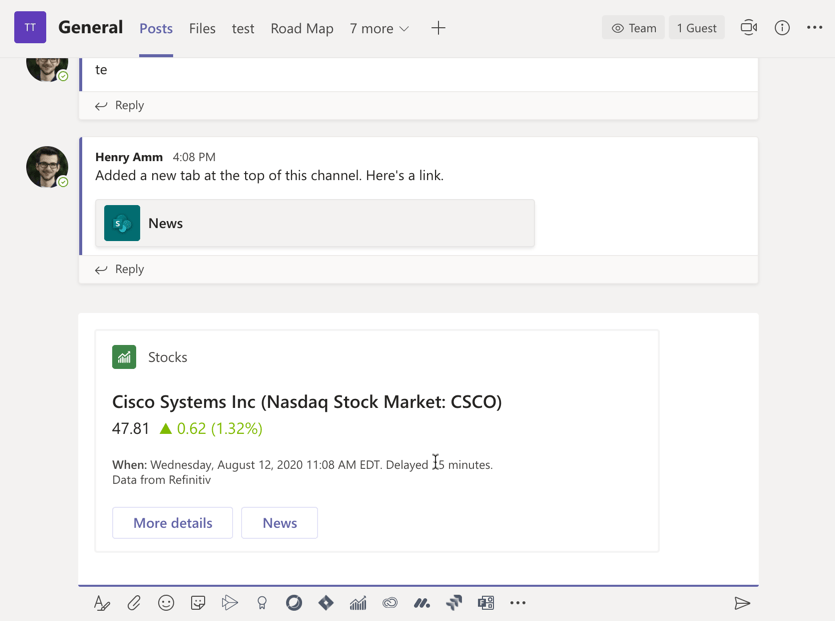Open more messaging extensions ellipsis
The height and width of the screenshot is (621, 835).
518,603
